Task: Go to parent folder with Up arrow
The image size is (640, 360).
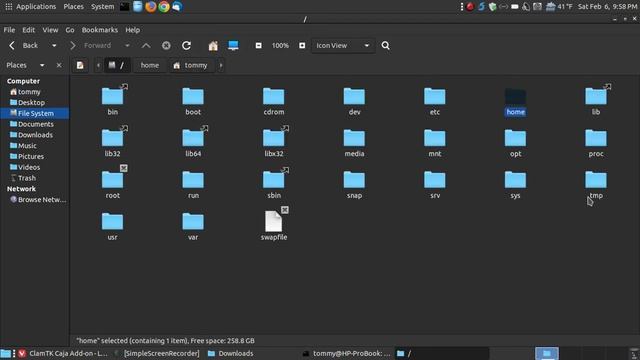Action: point(146,46)
